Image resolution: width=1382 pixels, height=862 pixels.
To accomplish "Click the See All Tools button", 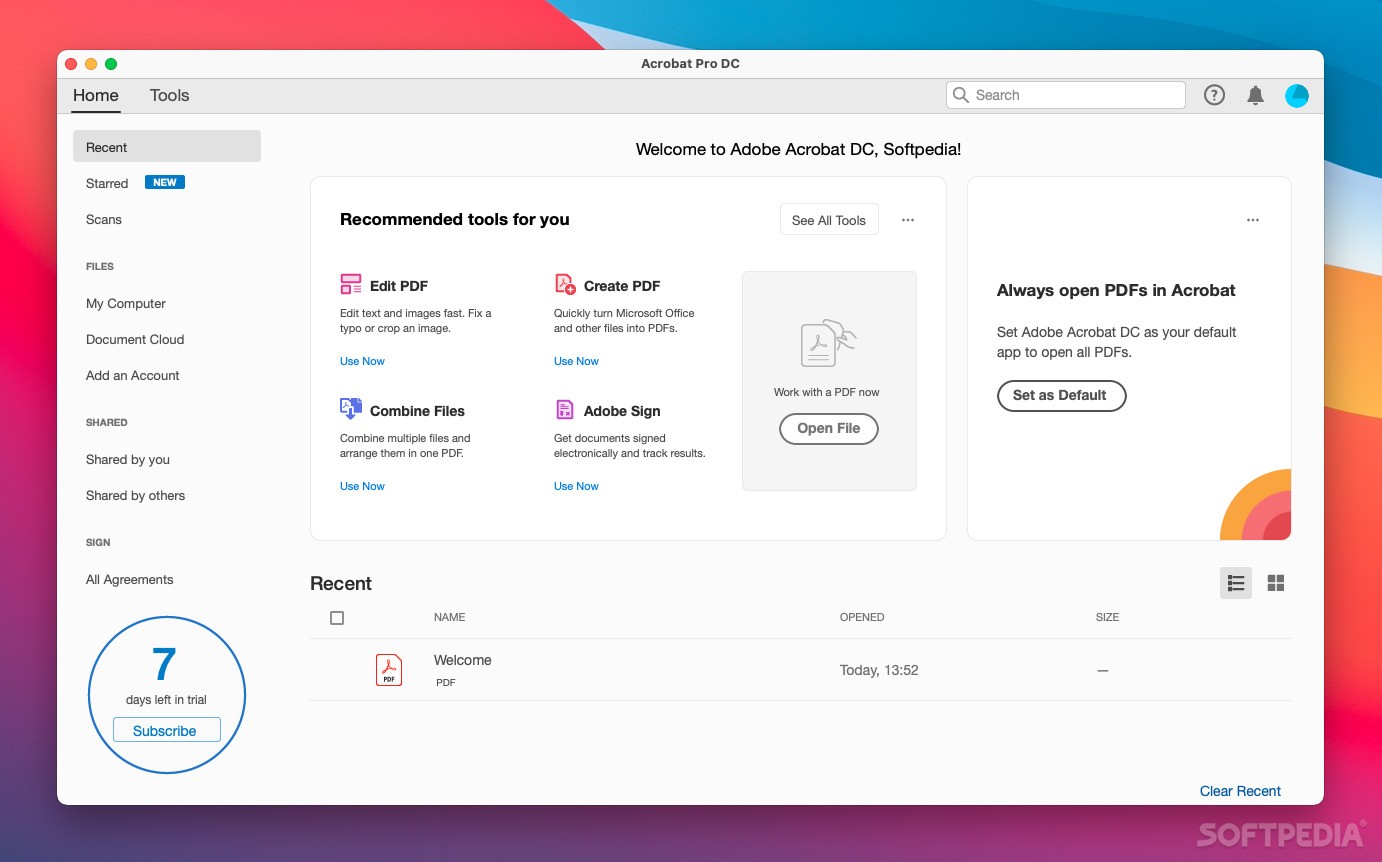I will (829, 220).
